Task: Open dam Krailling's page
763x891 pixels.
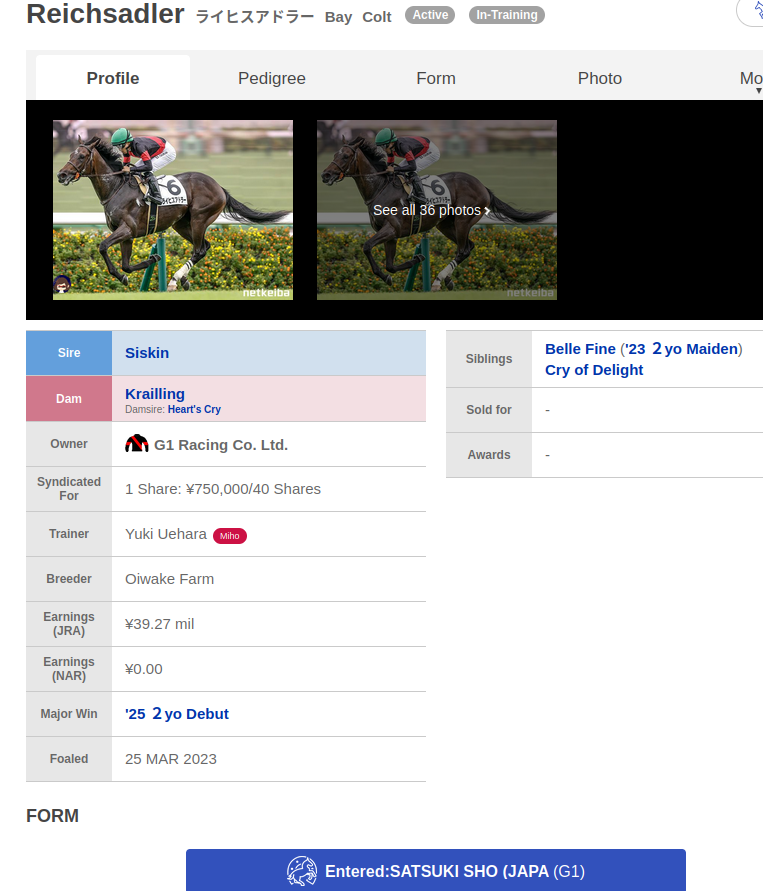Action: tap(155, 394)
